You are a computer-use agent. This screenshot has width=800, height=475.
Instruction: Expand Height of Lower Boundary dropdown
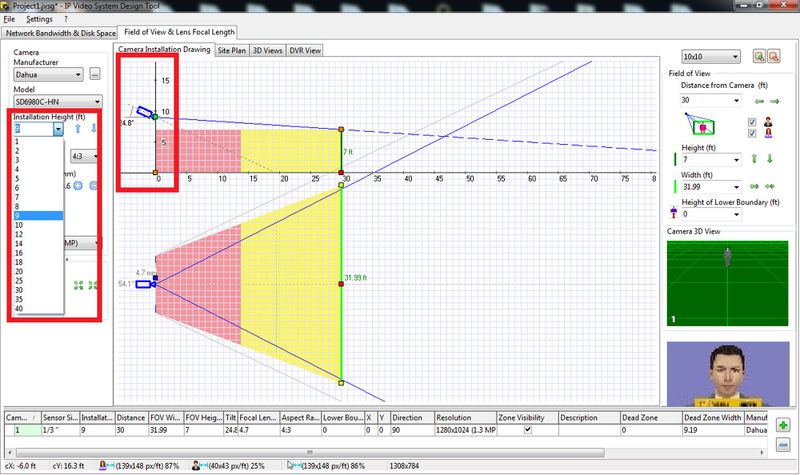[735, 214]
